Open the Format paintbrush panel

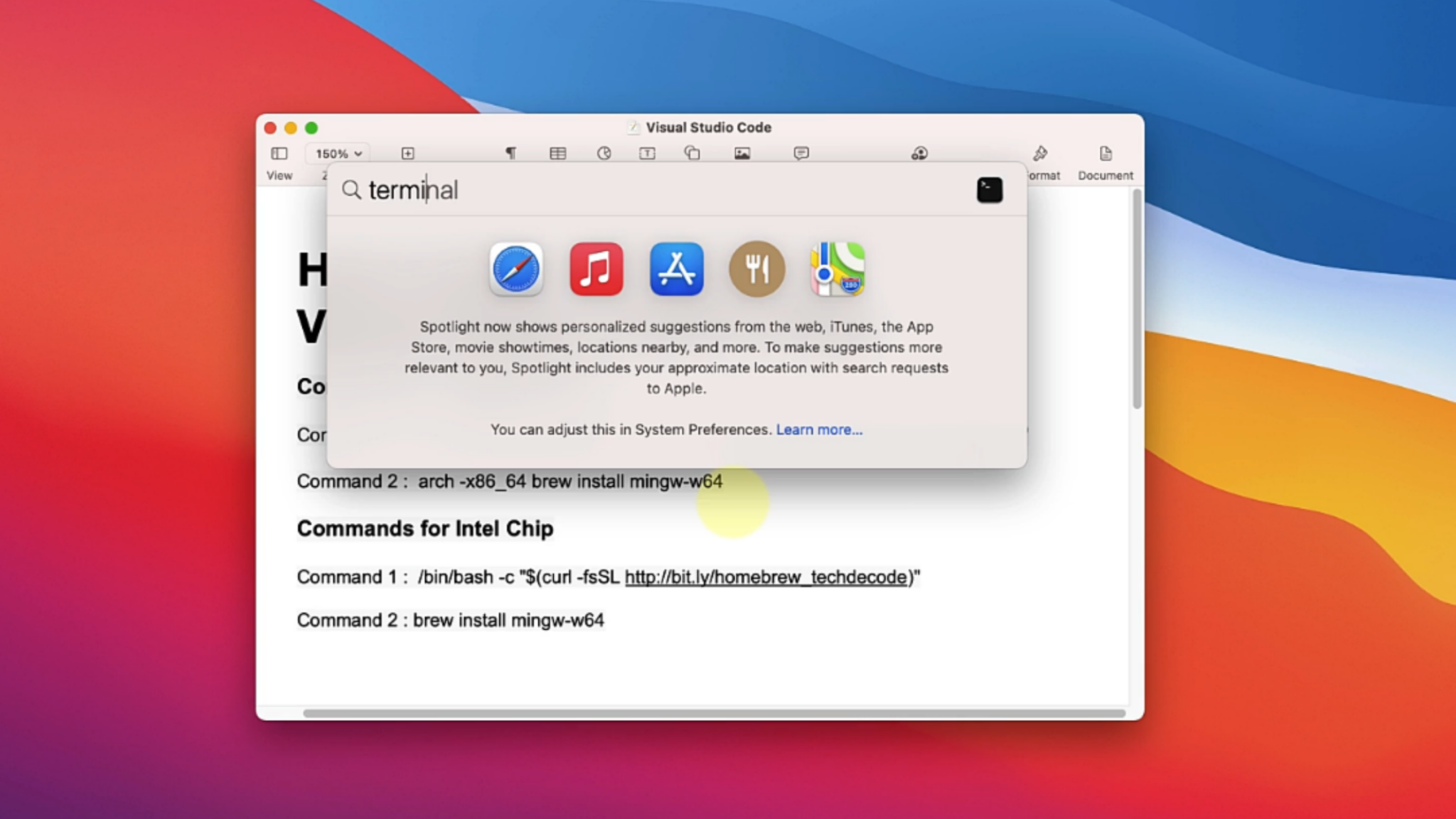click(1040, 154)
